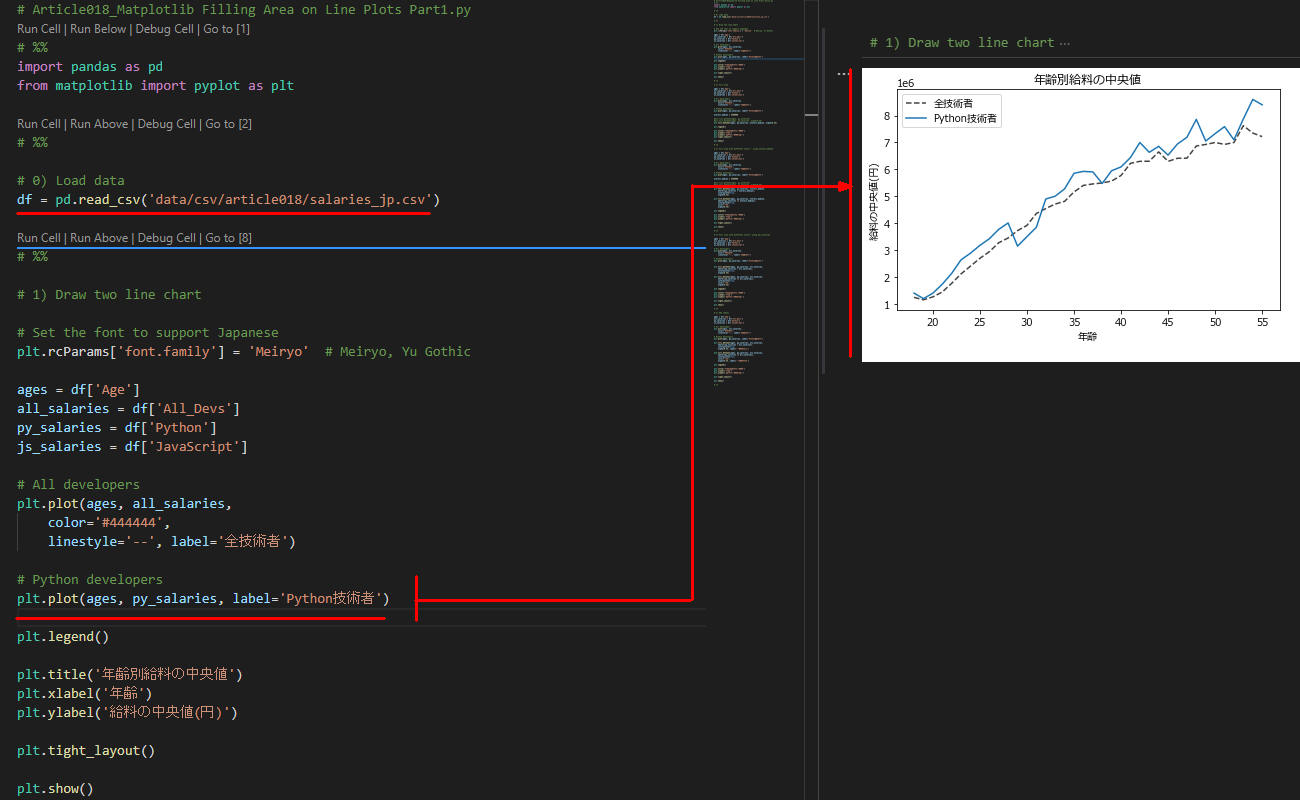Click the 'from matplotlib import pyplot as plt' line
The width and height of the screenshot is (1300, 800).
[155, 86]
